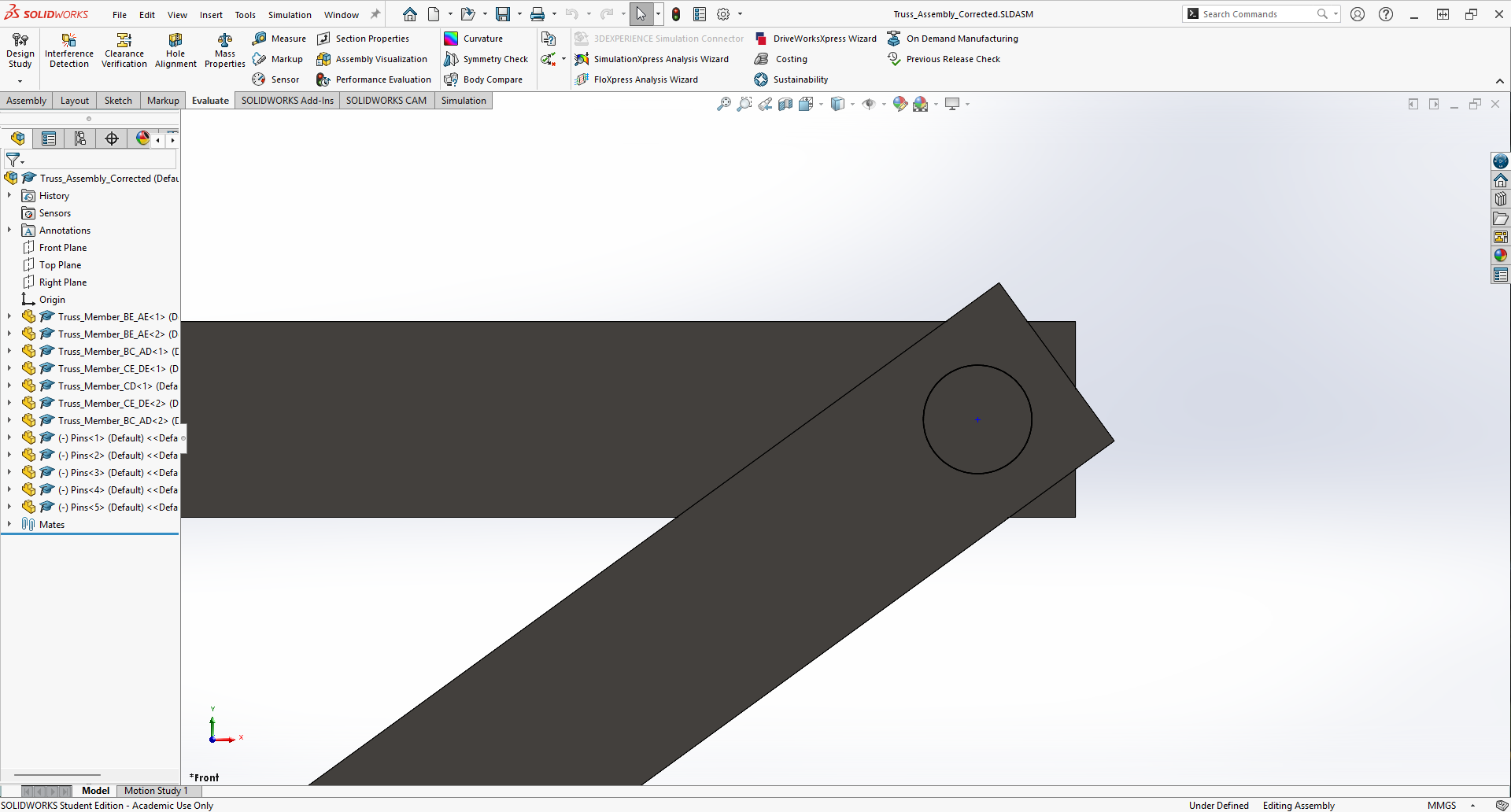Open Mass Properties

coord(225,50)
